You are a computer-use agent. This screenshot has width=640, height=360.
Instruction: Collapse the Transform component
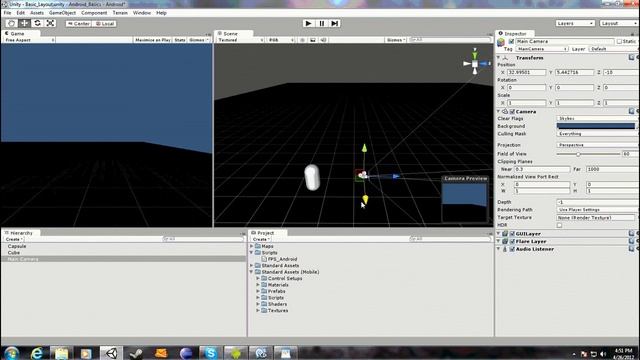499,58
